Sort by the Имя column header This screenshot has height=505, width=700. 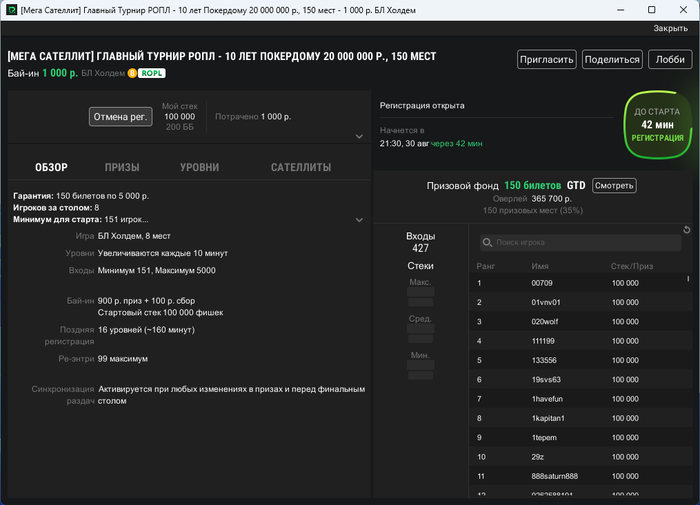pyautogui.click(x=540, y=266)
